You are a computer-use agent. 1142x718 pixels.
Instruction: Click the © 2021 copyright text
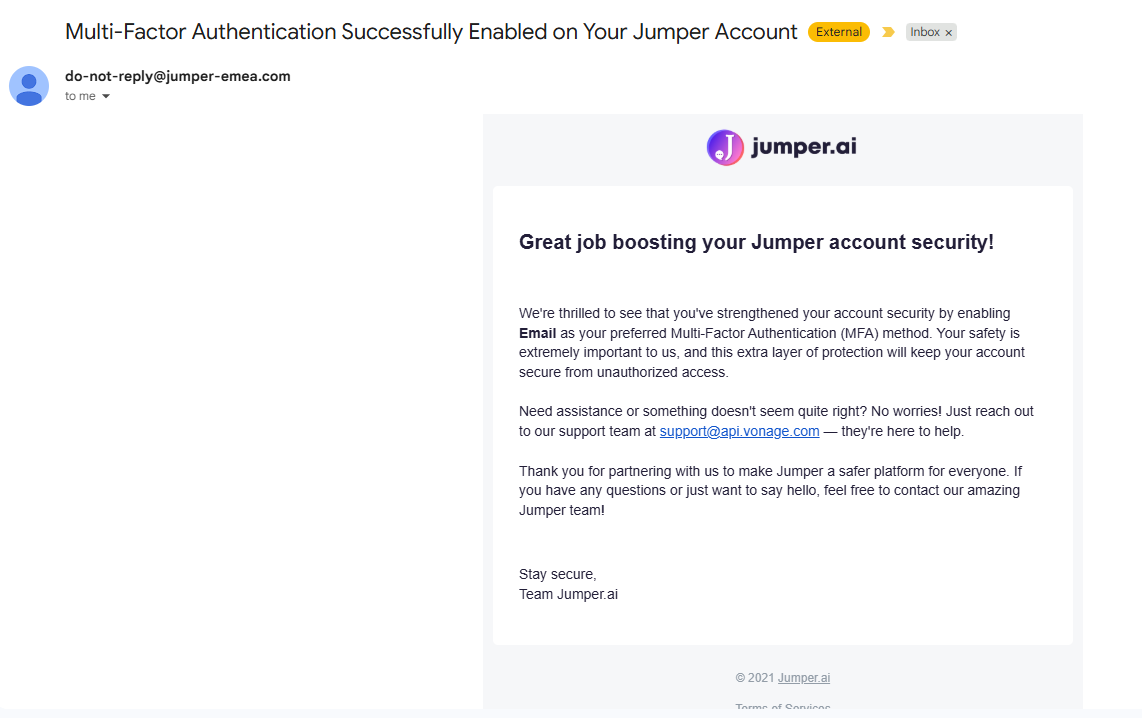(x=755, y=678)
